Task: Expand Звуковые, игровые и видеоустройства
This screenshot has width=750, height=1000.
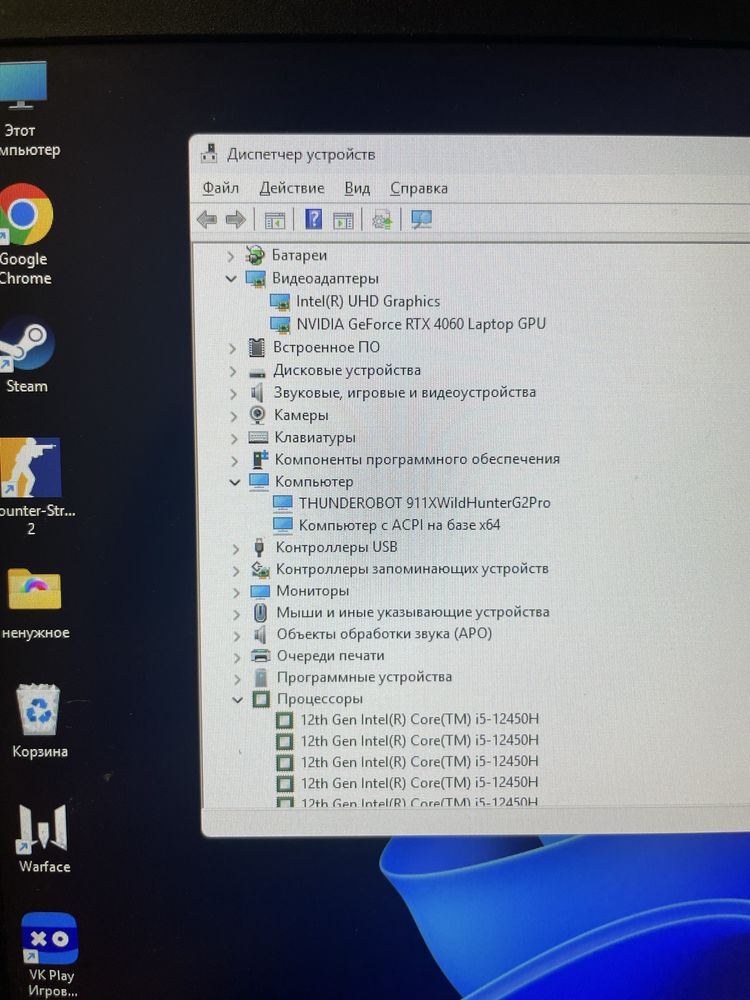Action: (x=233, y=393)
